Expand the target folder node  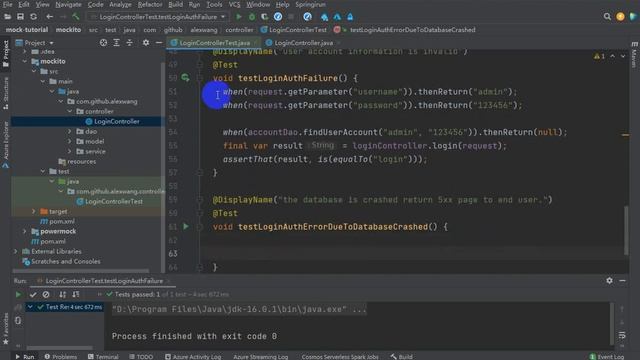(34, 211)
